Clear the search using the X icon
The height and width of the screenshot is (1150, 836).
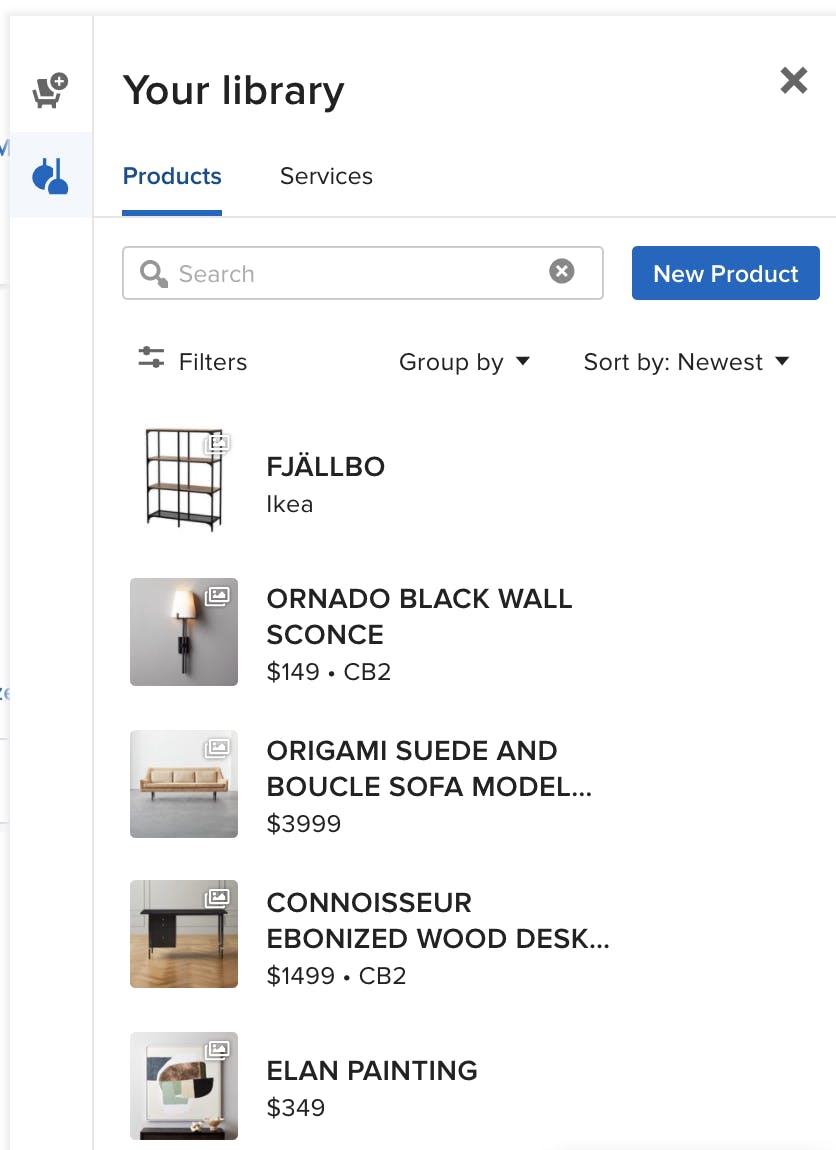562,270
